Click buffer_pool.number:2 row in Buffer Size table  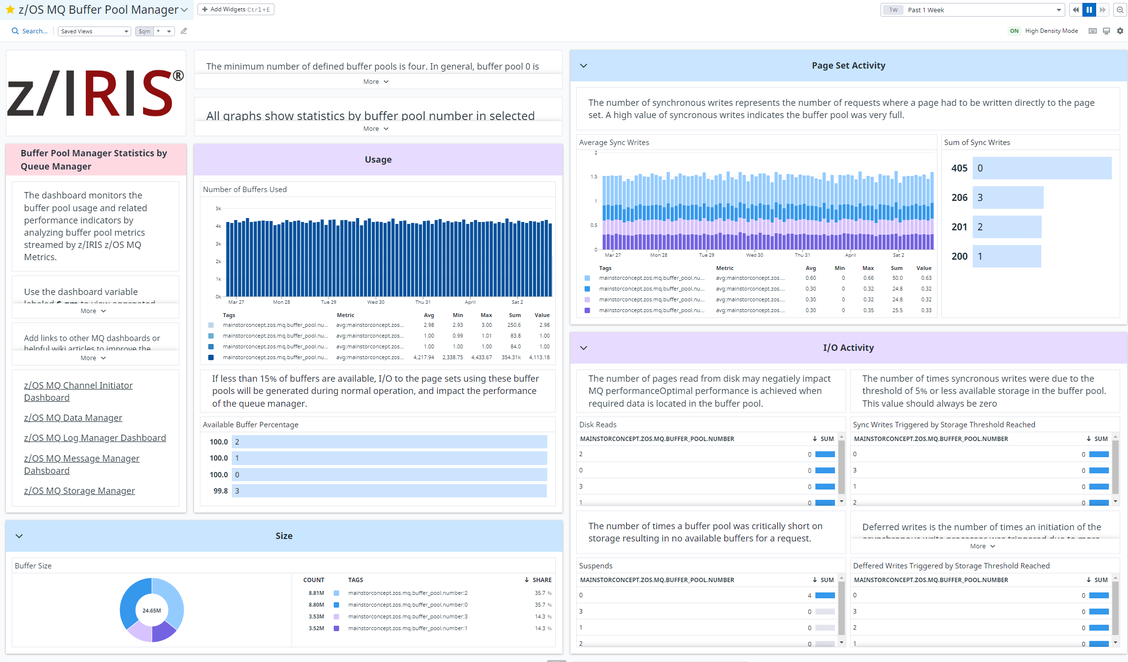[429, 593]
